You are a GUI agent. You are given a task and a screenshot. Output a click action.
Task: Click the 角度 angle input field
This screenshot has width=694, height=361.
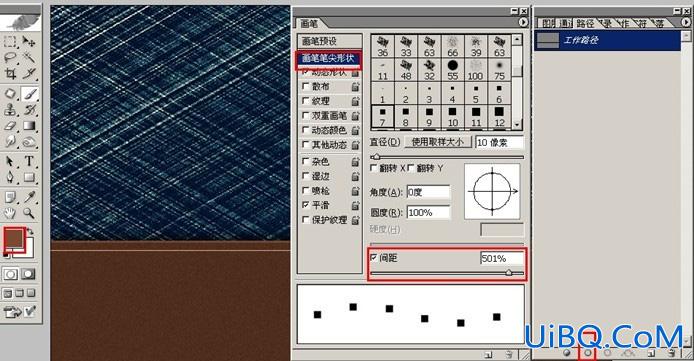(428, 192)
